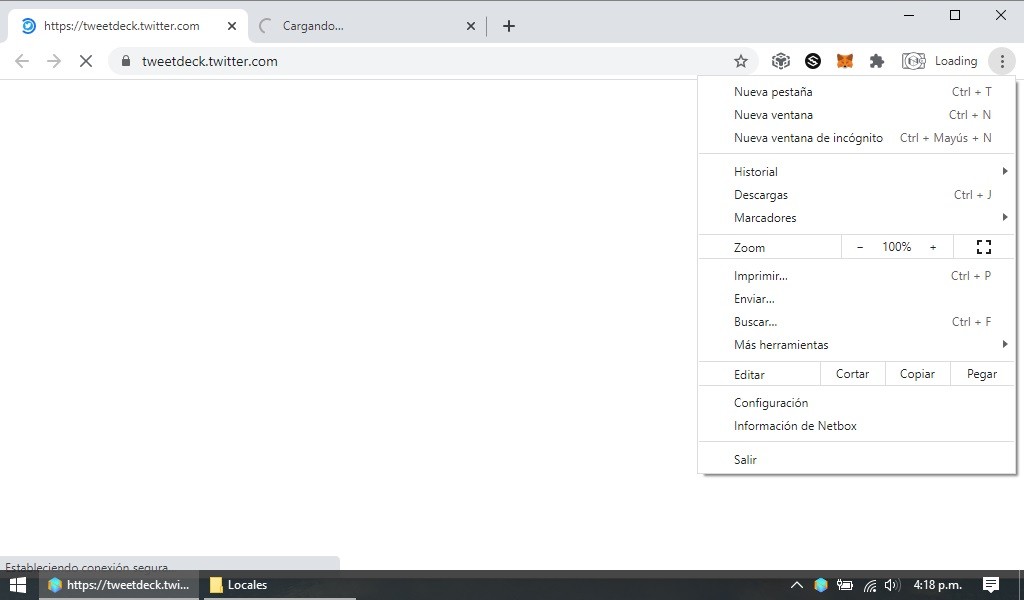The height and width of the screenshot is (600, 1024).
Task: Open the MetaMask fox extension
Action: pos(844,61)
